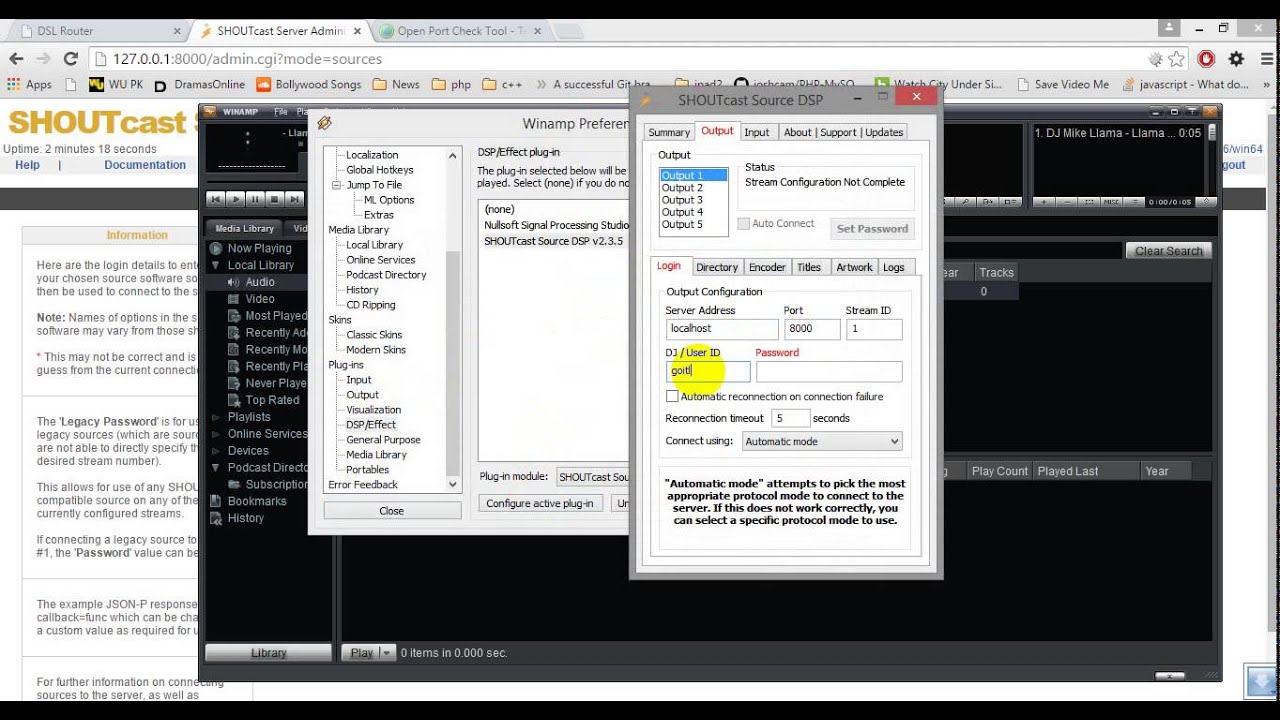
Task: Switch to Directory tab
Action: coord(717,267)
